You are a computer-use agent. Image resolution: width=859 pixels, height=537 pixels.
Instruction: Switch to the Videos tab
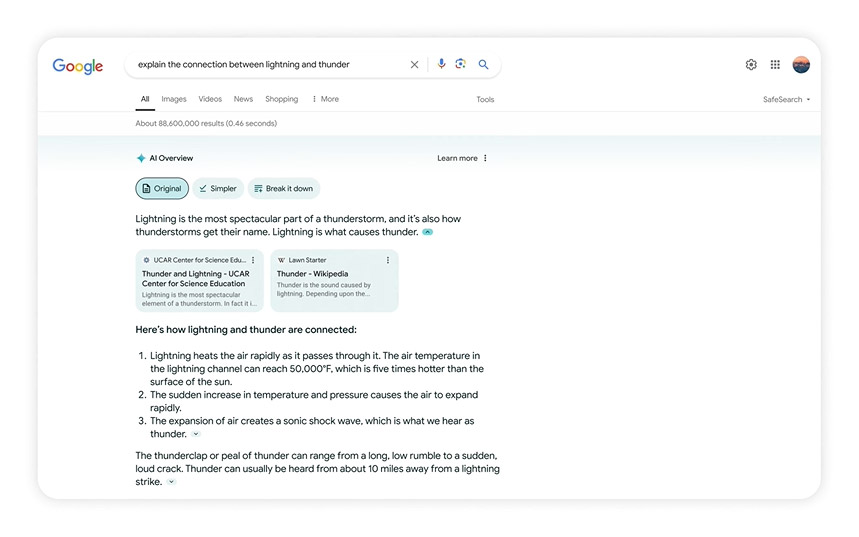point(210,99)
